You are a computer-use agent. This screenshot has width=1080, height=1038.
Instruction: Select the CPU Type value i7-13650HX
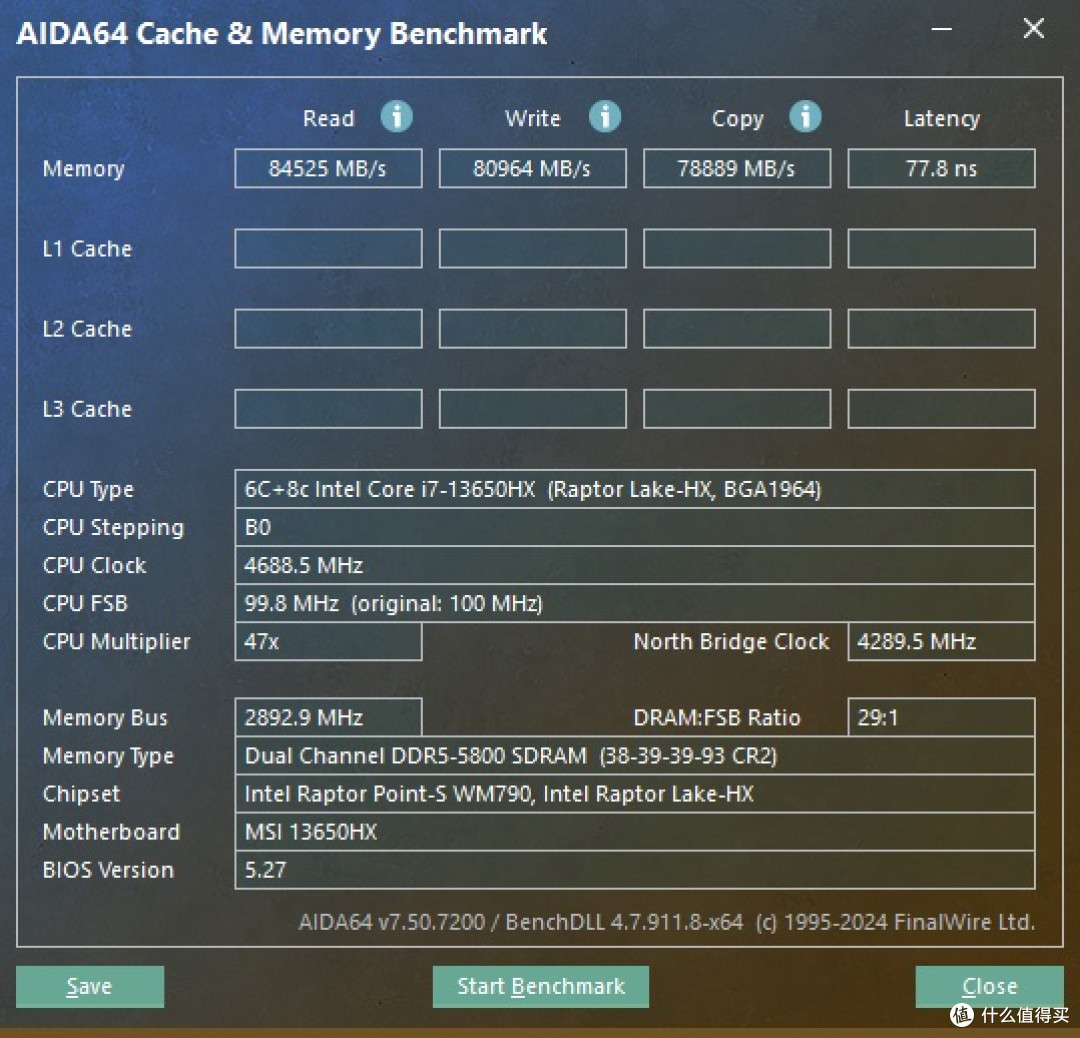tap(634, 489)
